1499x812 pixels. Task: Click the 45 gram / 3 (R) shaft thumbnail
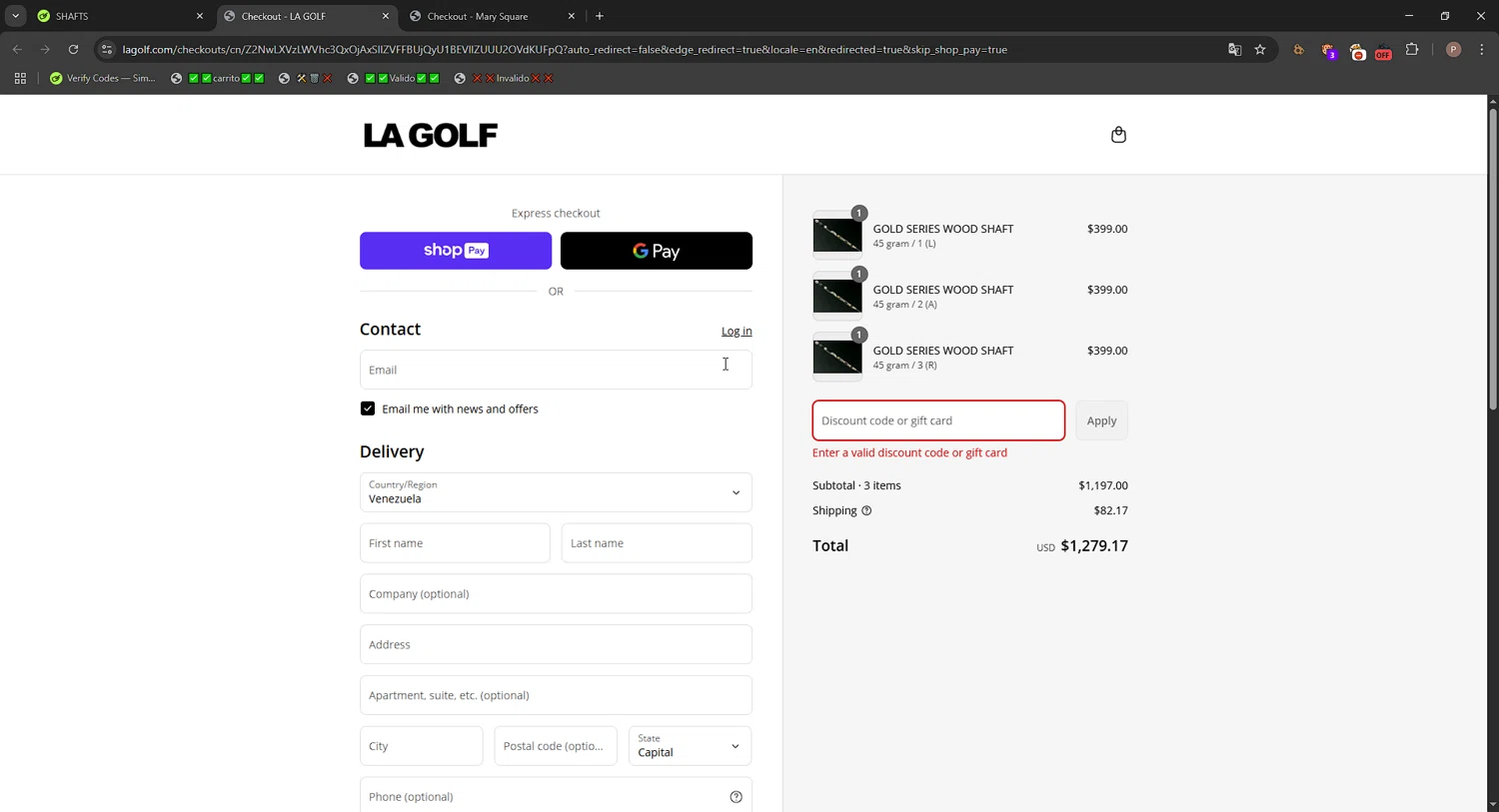837,358
